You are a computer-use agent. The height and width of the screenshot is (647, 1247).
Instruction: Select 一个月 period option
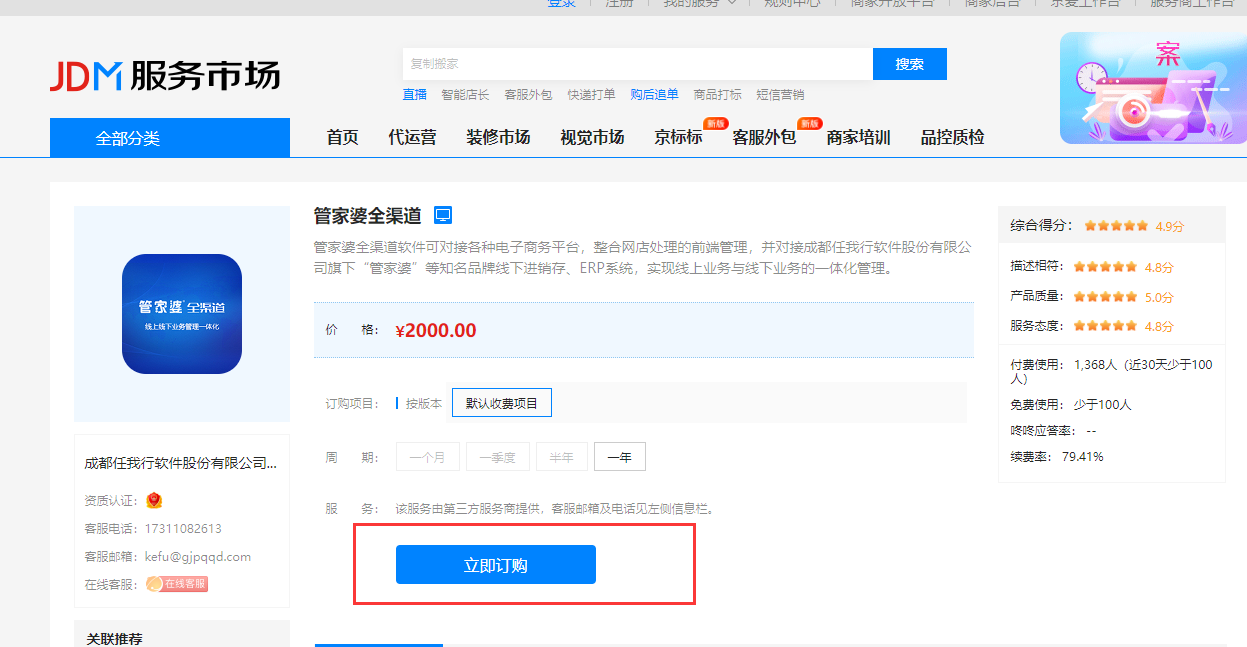(x=428, y=457)
